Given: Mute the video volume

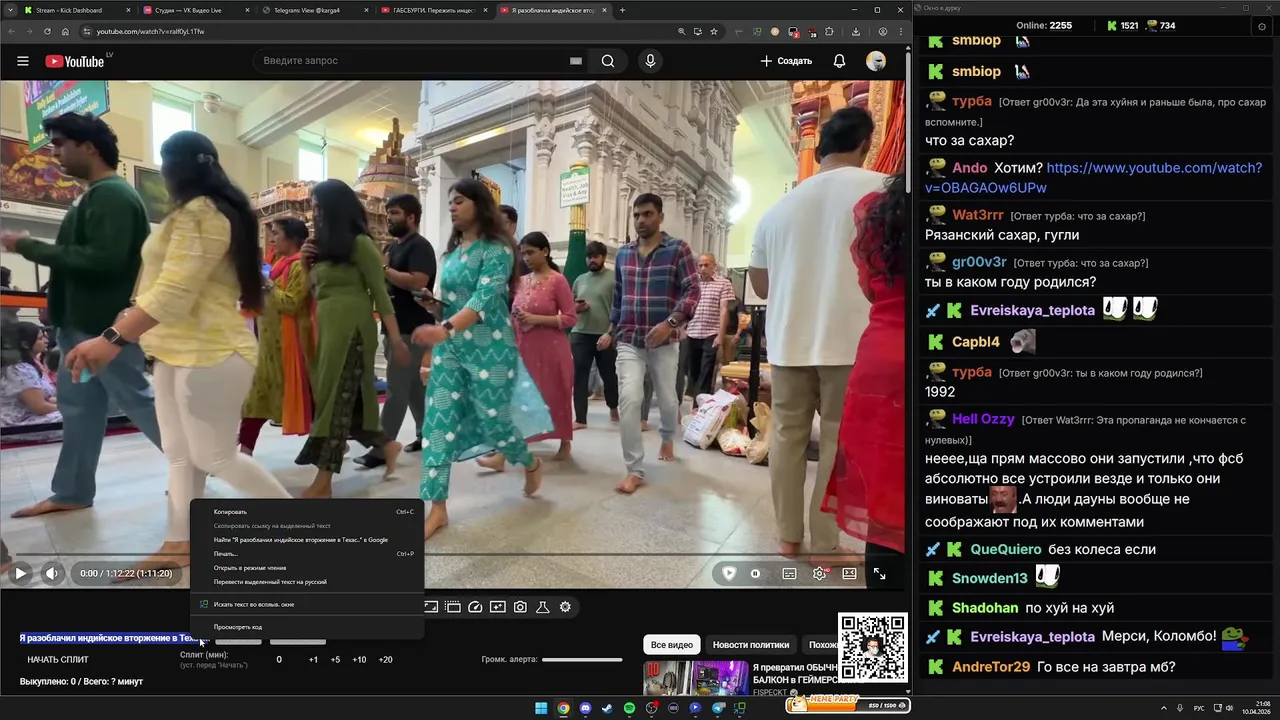Looking at the screenshot, I should [52, 573].
